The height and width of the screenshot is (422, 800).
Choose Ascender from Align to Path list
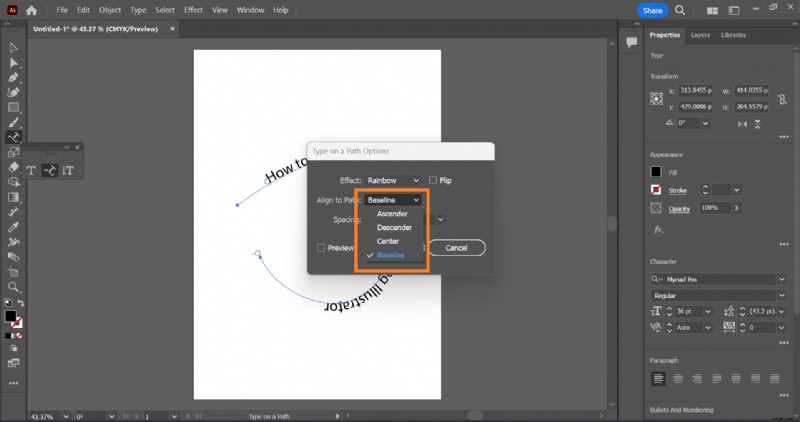392,214
